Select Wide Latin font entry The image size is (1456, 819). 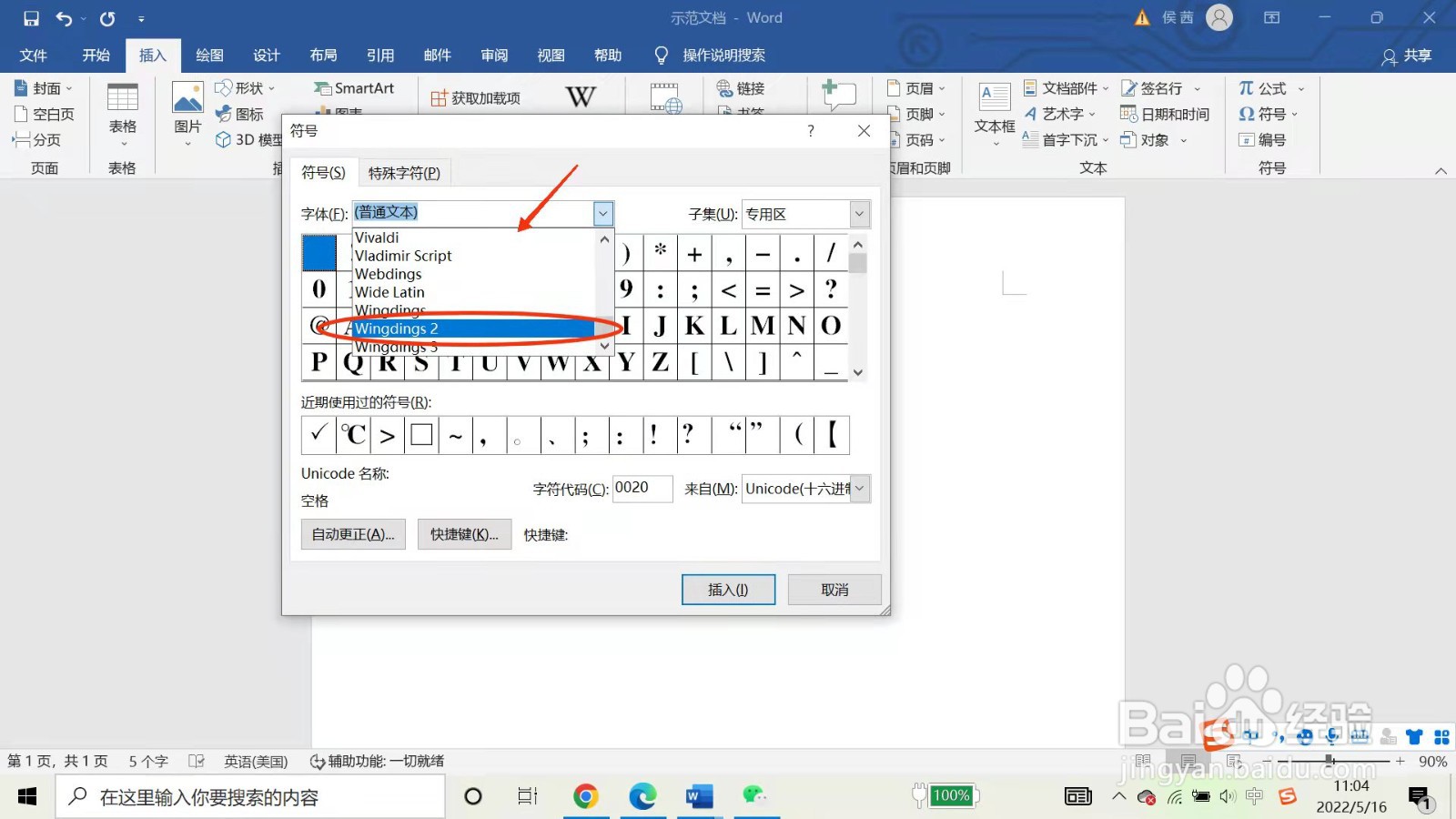click(473, 292)
